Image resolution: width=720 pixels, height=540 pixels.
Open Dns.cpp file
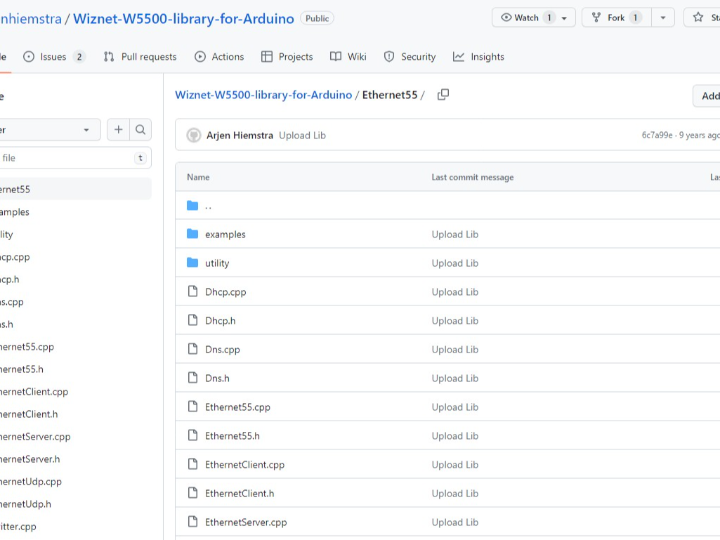223,350
